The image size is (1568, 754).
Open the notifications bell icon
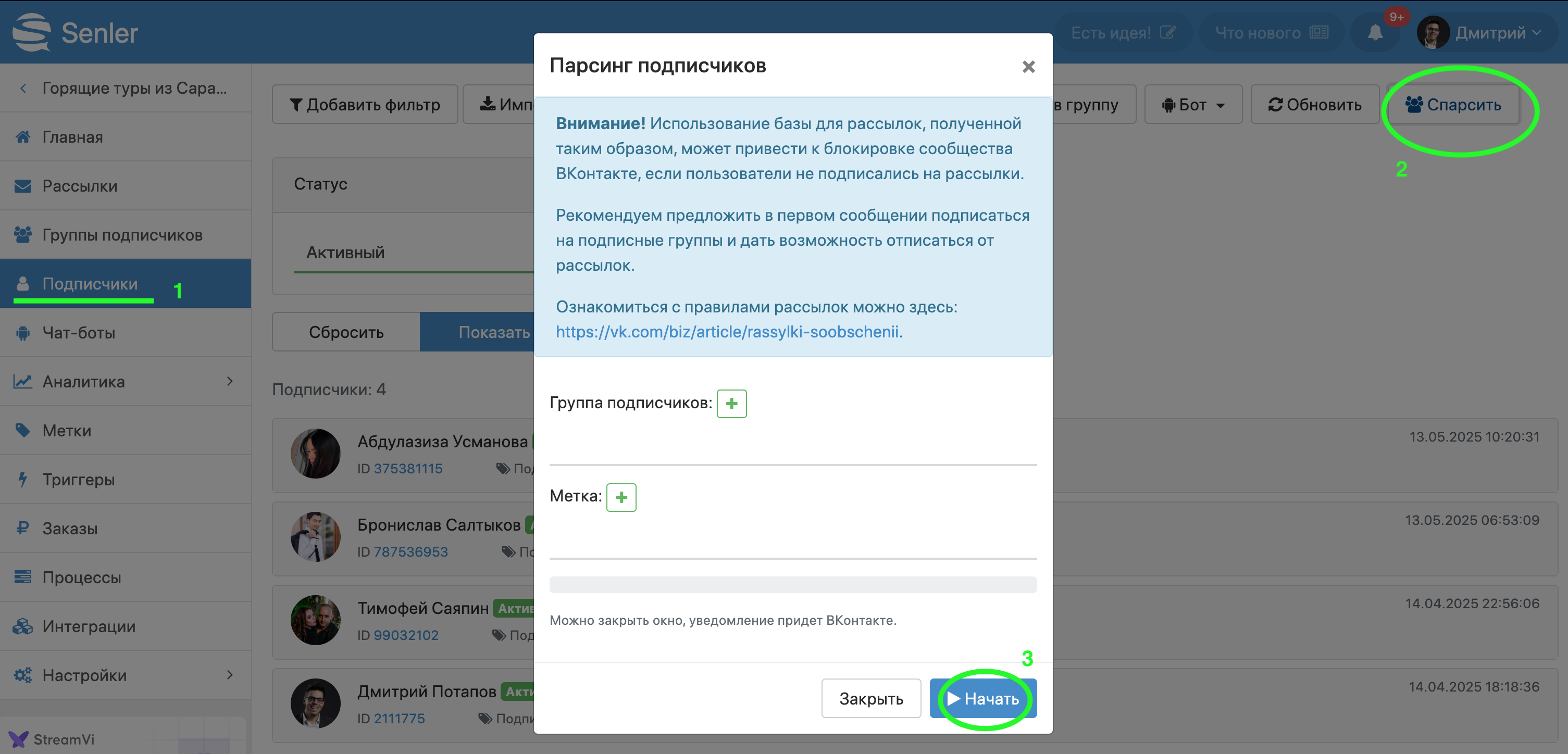tap(1375, 32)
